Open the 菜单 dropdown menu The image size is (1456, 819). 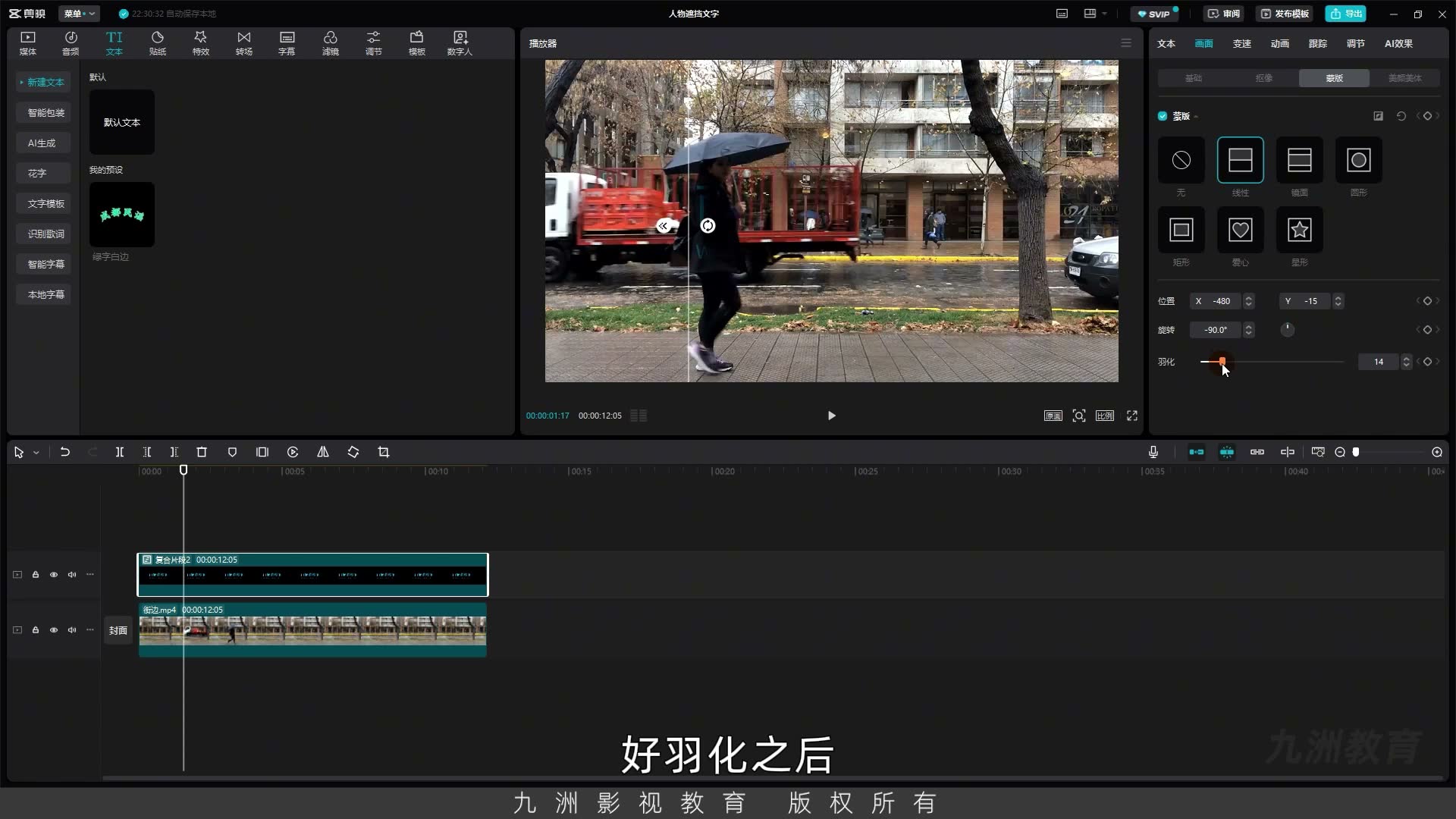(x=79, y=14)
